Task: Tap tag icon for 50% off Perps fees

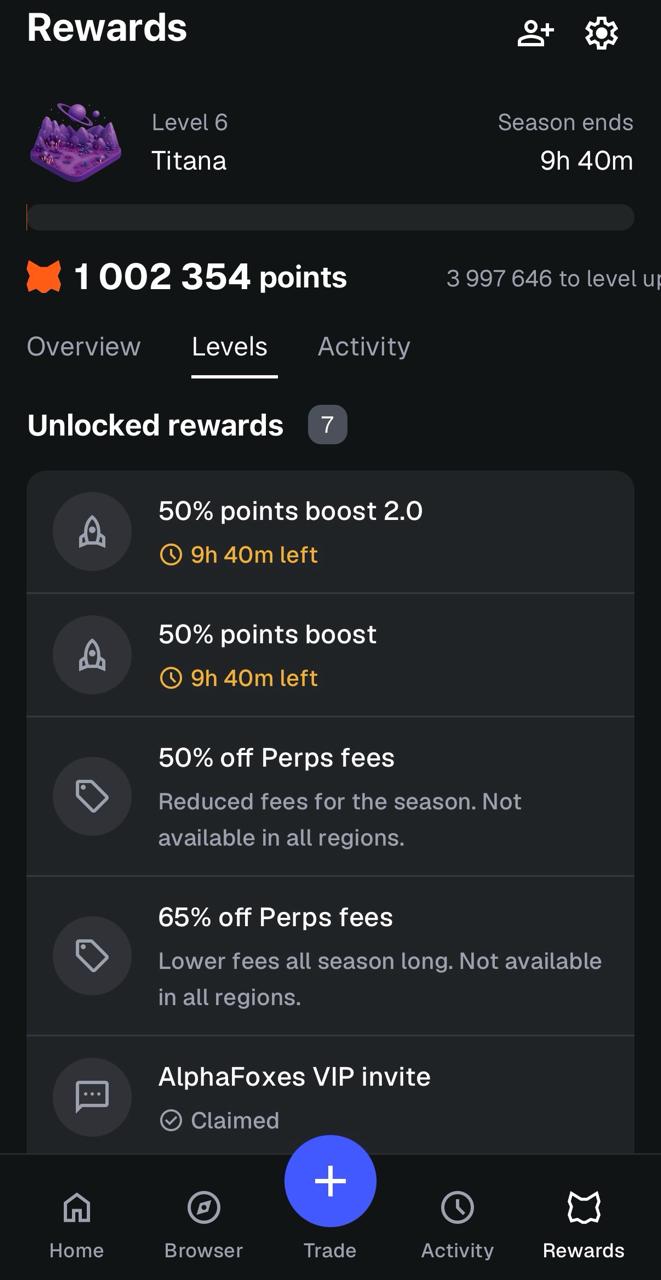Action: pyautogui.click(x=92, y=796)
